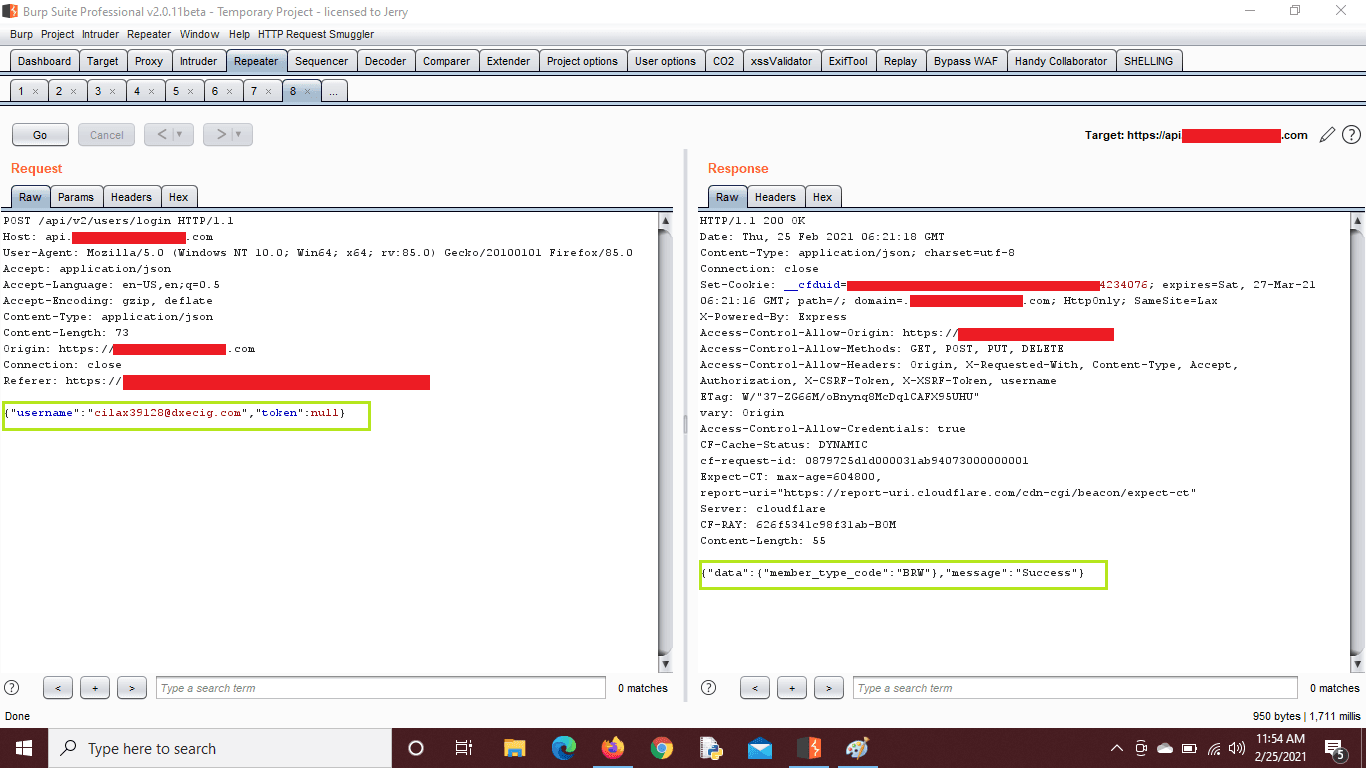
Task: Select the request Hex view tab
Action: coord(178,197)
